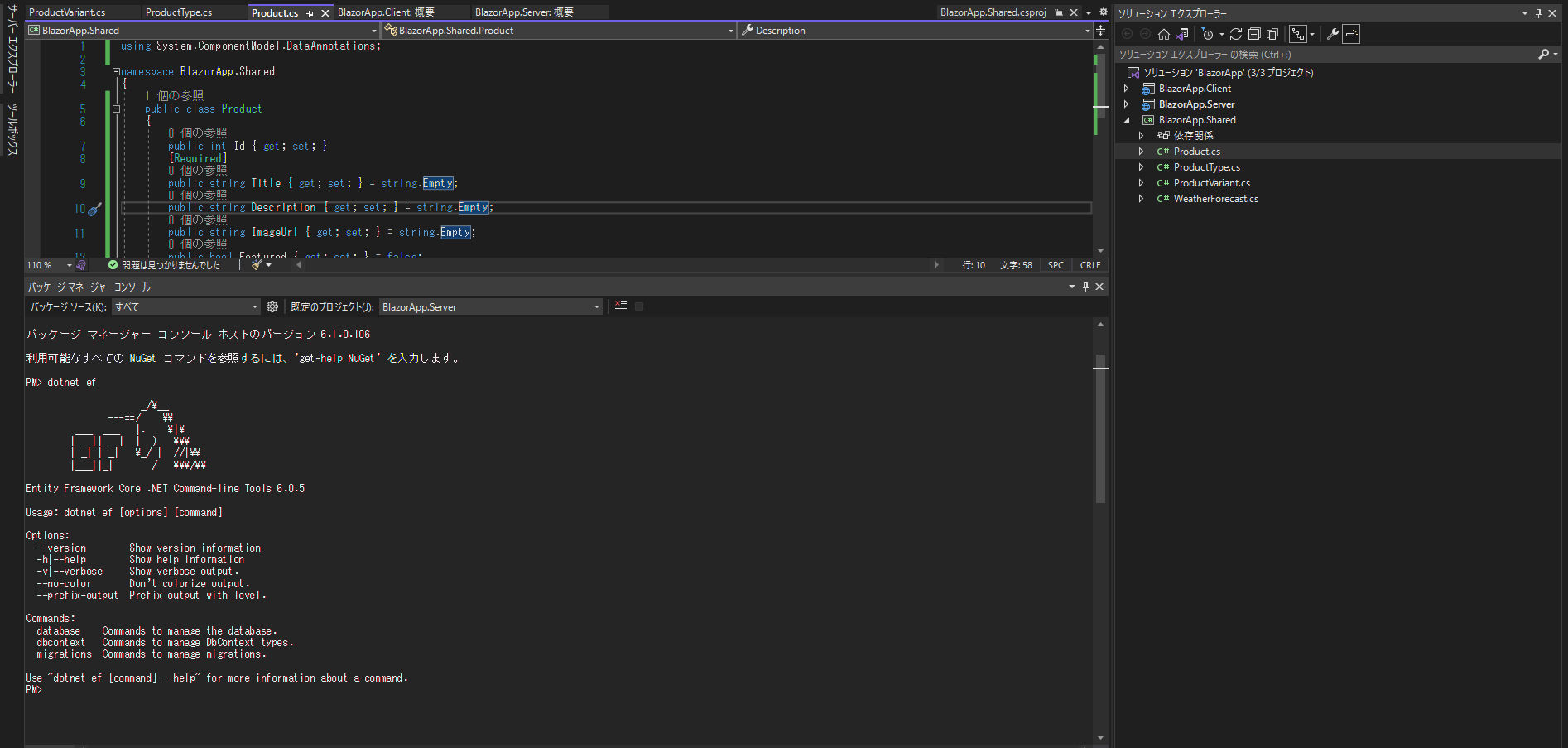Open the code cleanup broom icon

[257, 265]
